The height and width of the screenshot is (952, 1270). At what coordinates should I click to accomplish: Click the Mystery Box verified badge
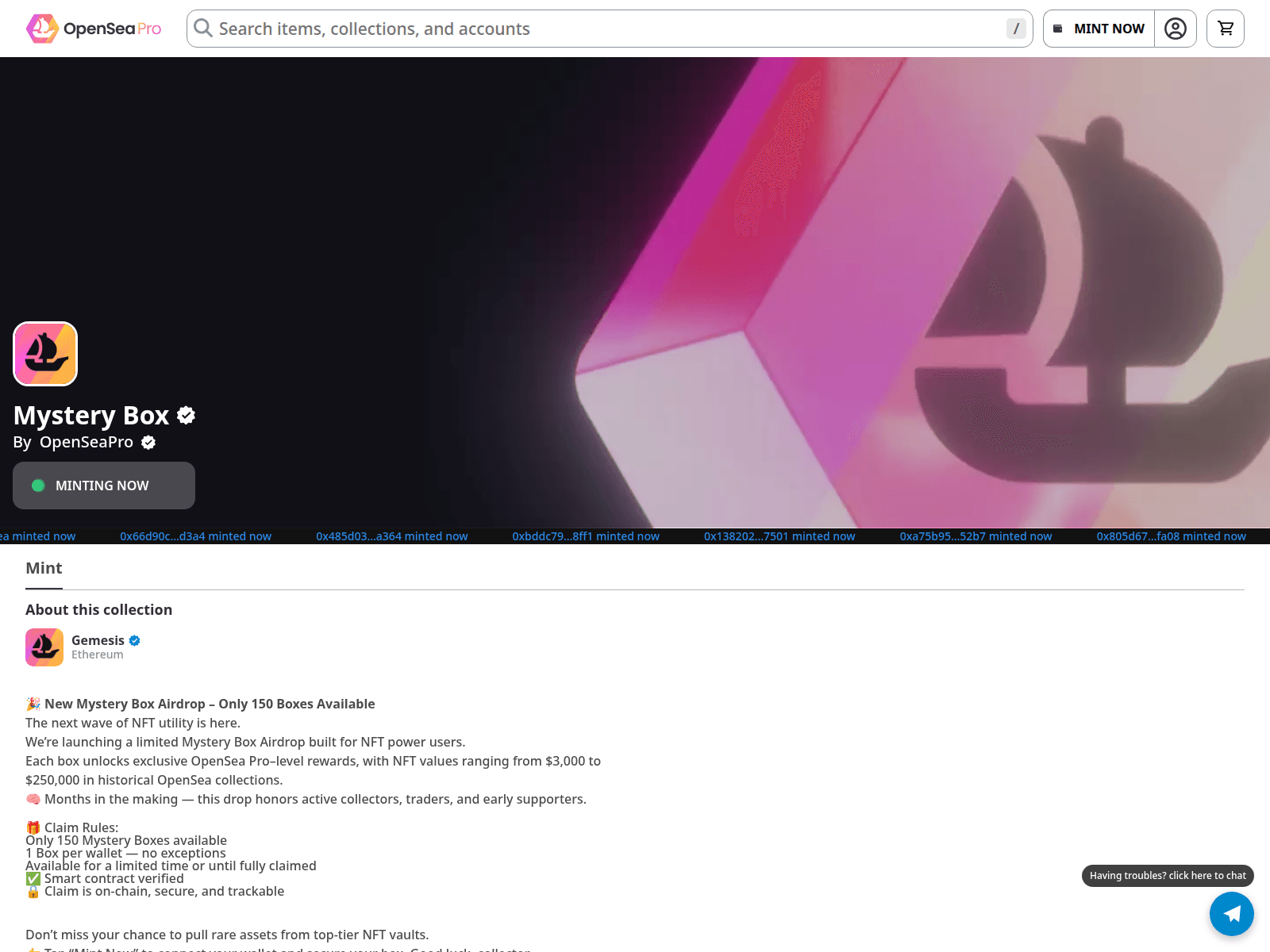[187, 415]
